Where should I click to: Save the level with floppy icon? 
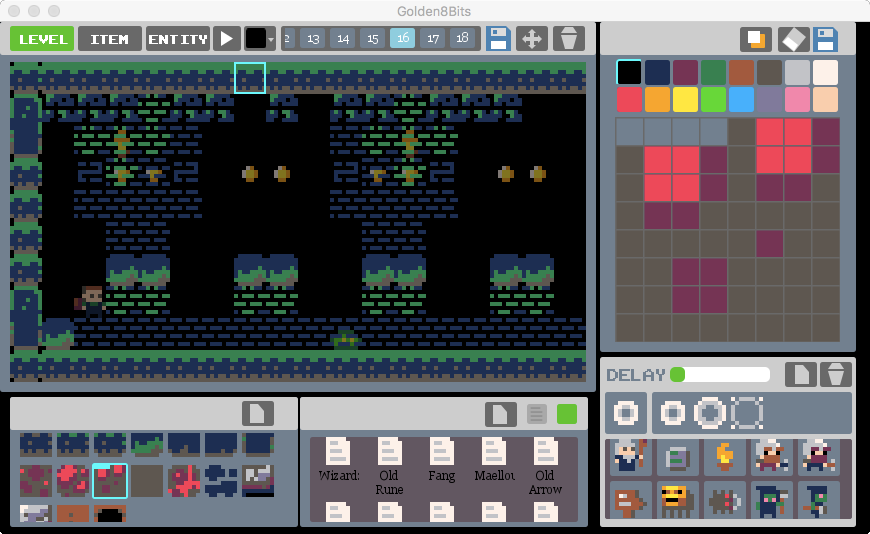(498, 39)
